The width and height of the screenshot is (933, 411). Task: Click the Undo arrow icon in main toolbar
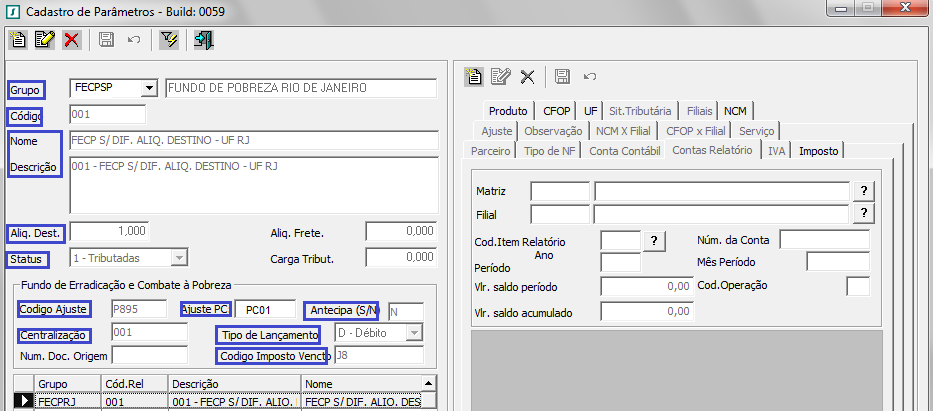[134, 40]
